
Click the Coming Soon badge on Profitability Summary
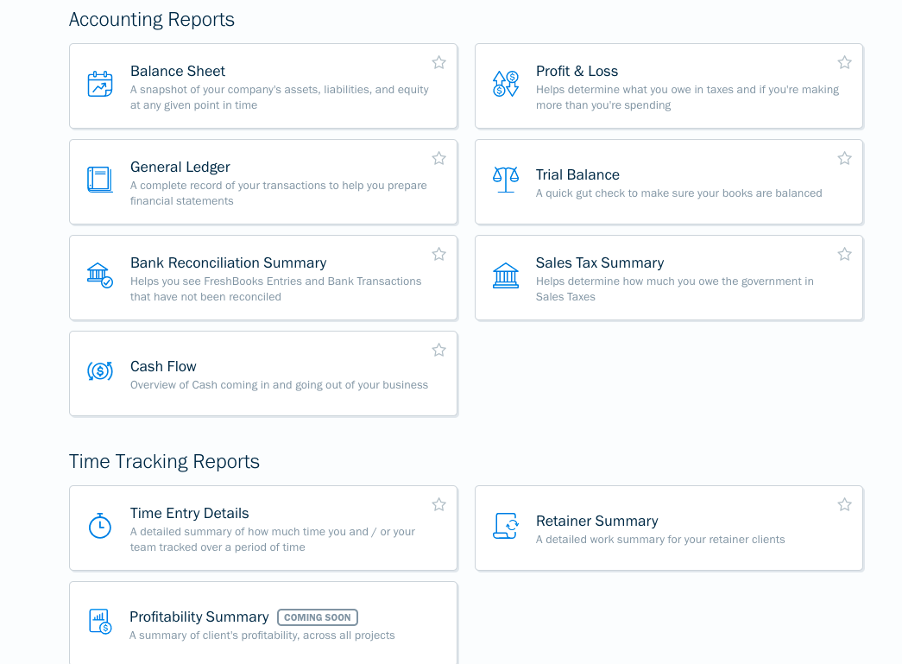[x=318, y=617]
